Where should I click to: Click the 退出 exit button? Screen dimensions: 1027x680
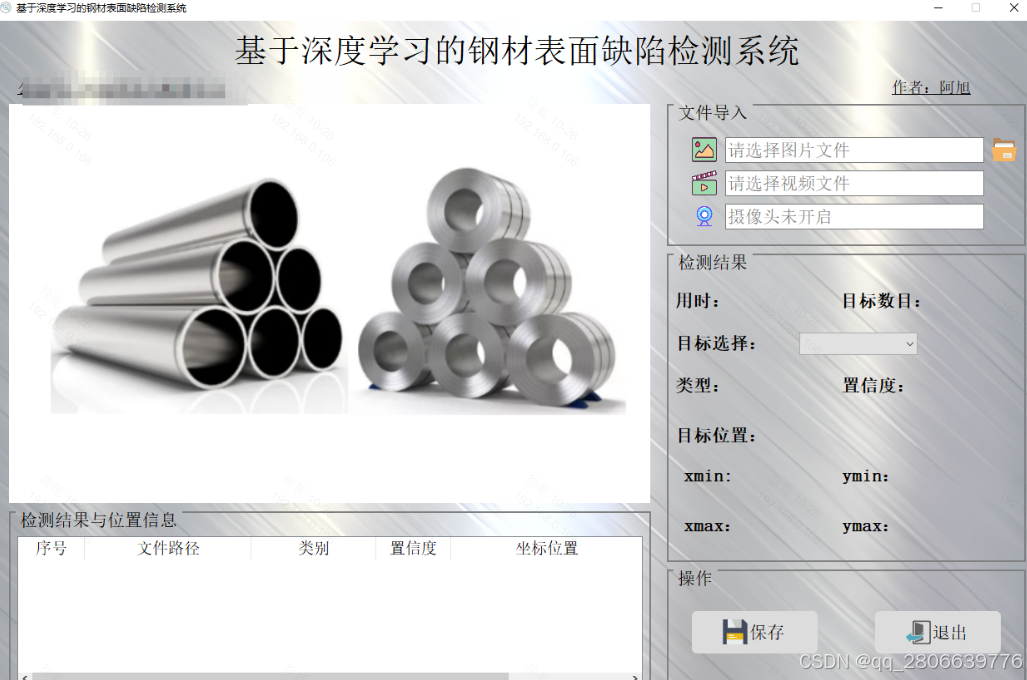(x=937, y=631)
